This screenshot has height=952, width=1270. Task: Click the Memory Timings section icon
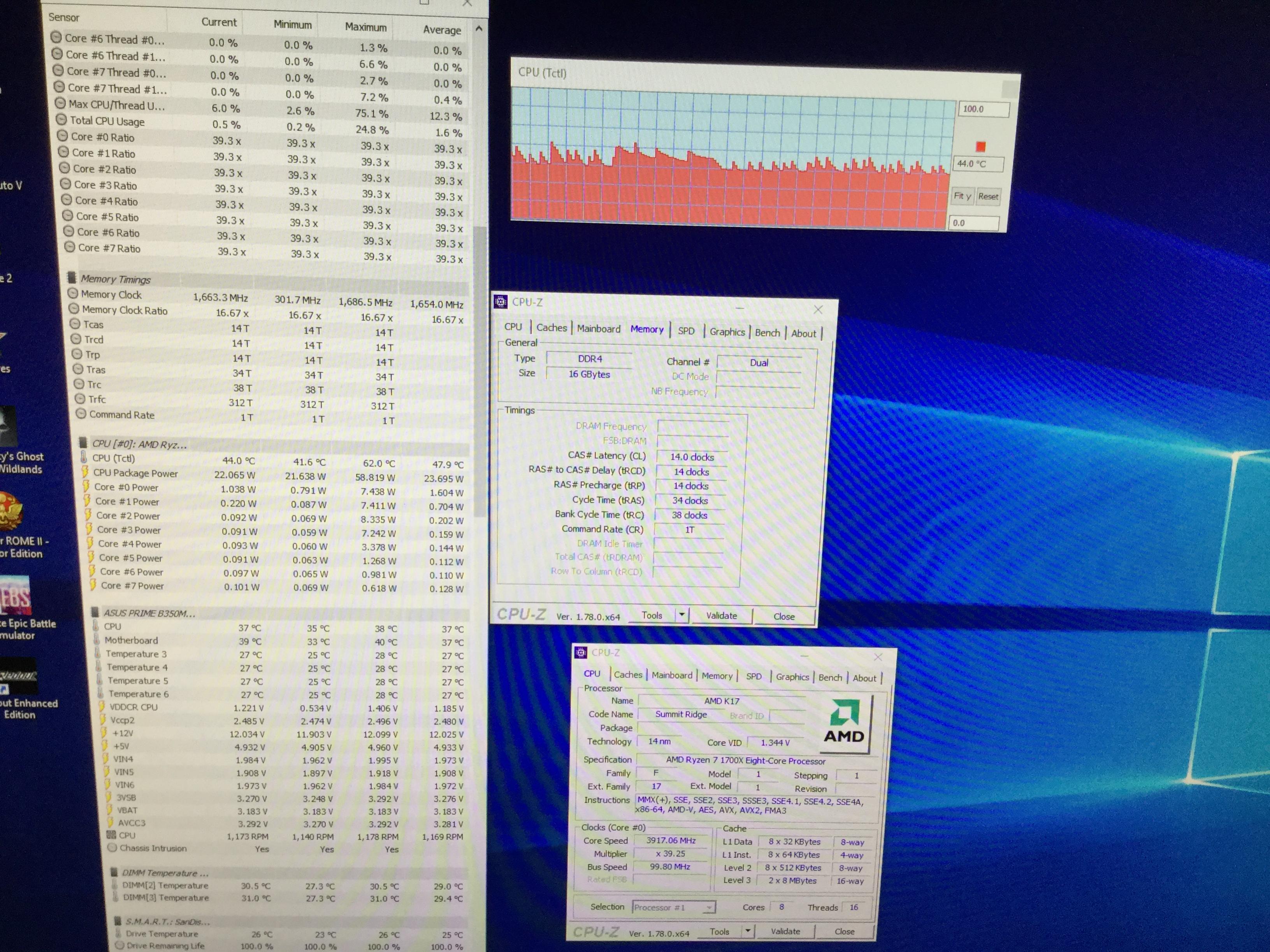72,278
